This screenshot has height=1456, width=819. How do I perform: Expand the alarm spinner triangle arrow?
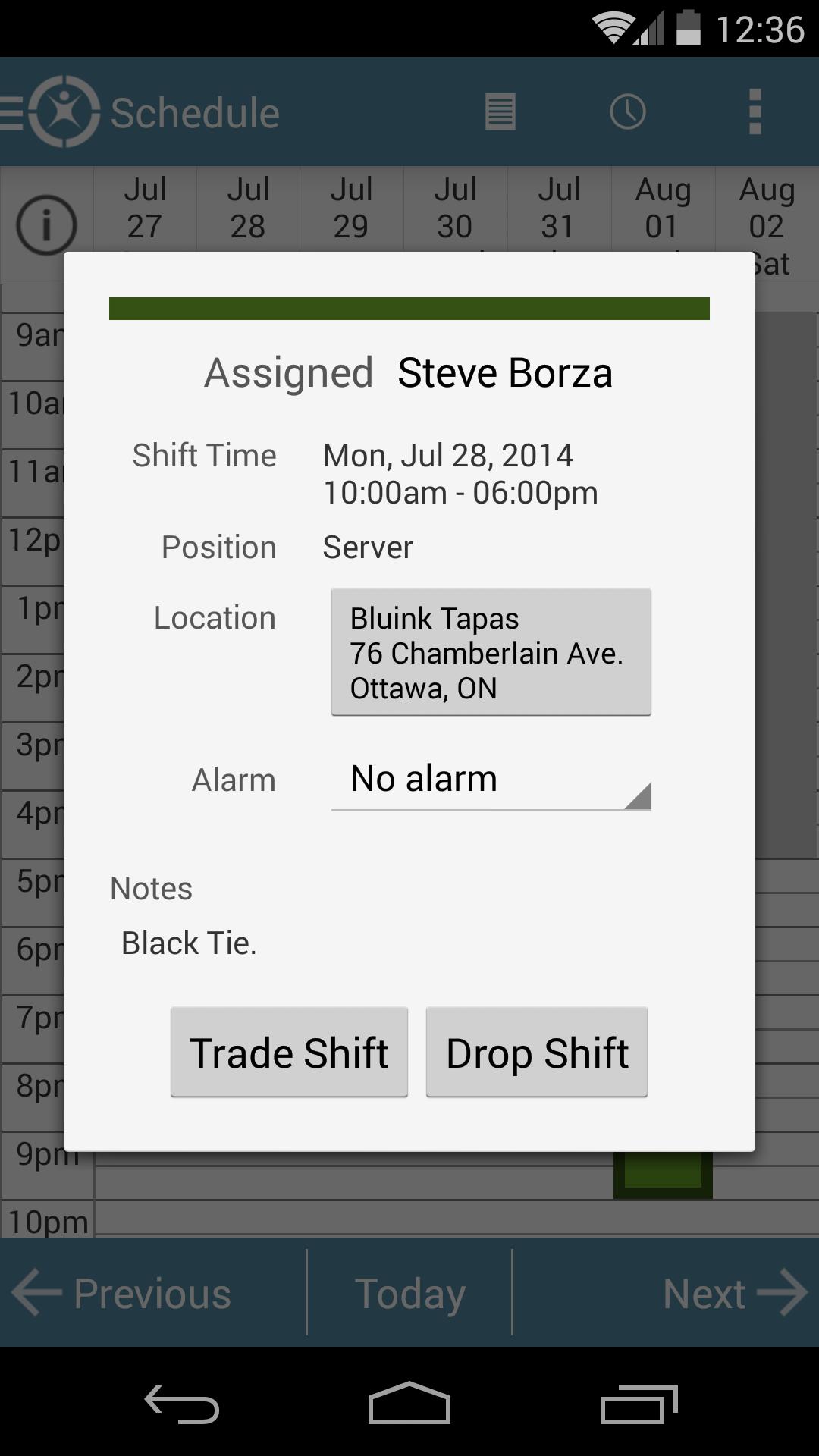click(639, 795)
